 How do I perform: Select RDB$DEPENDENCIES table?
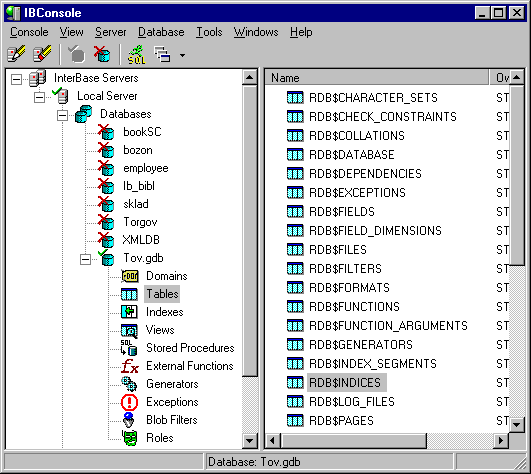(x=365, y=174)
